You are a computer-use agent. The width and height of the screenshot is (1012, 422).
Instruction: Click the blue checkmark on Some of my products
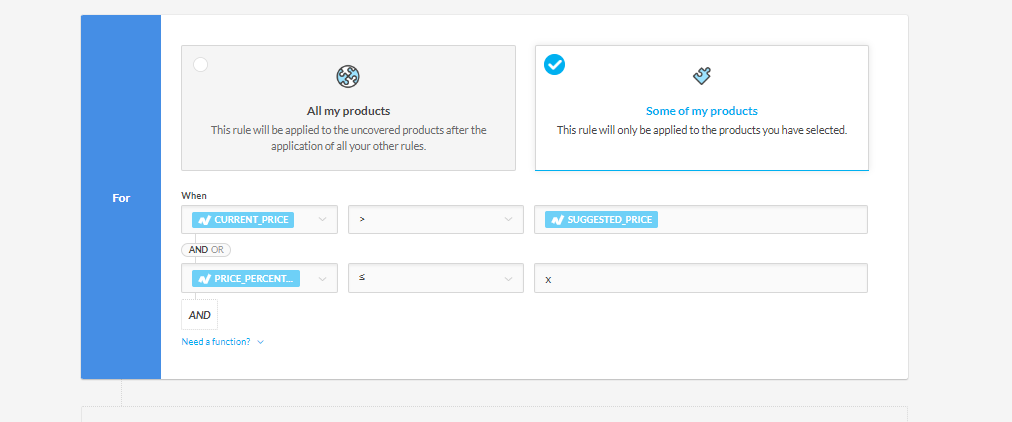point(554,65)
